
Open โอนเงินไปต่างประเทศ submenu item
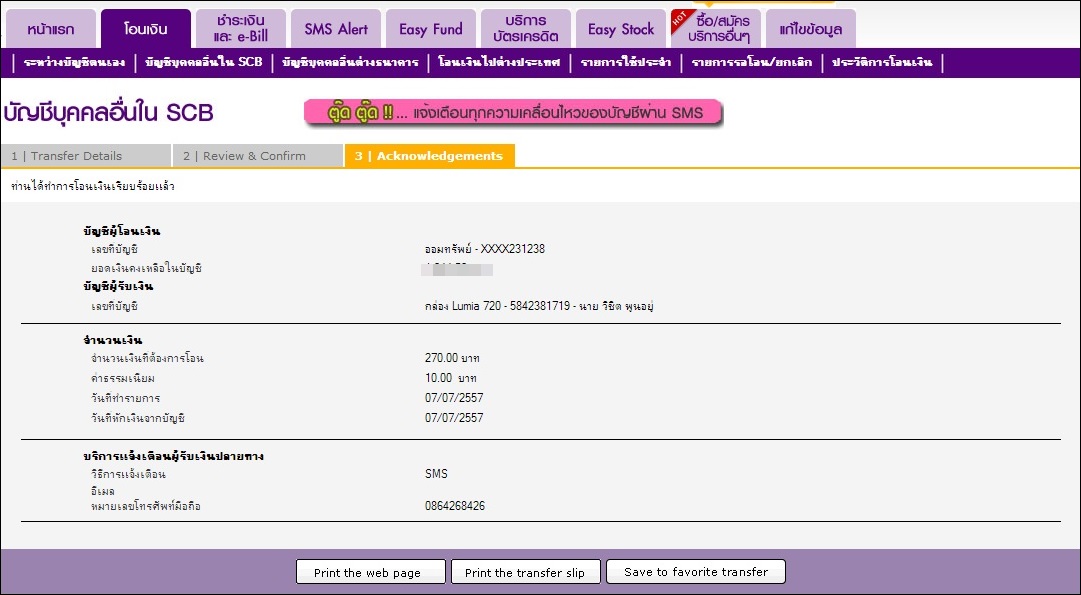499,62
